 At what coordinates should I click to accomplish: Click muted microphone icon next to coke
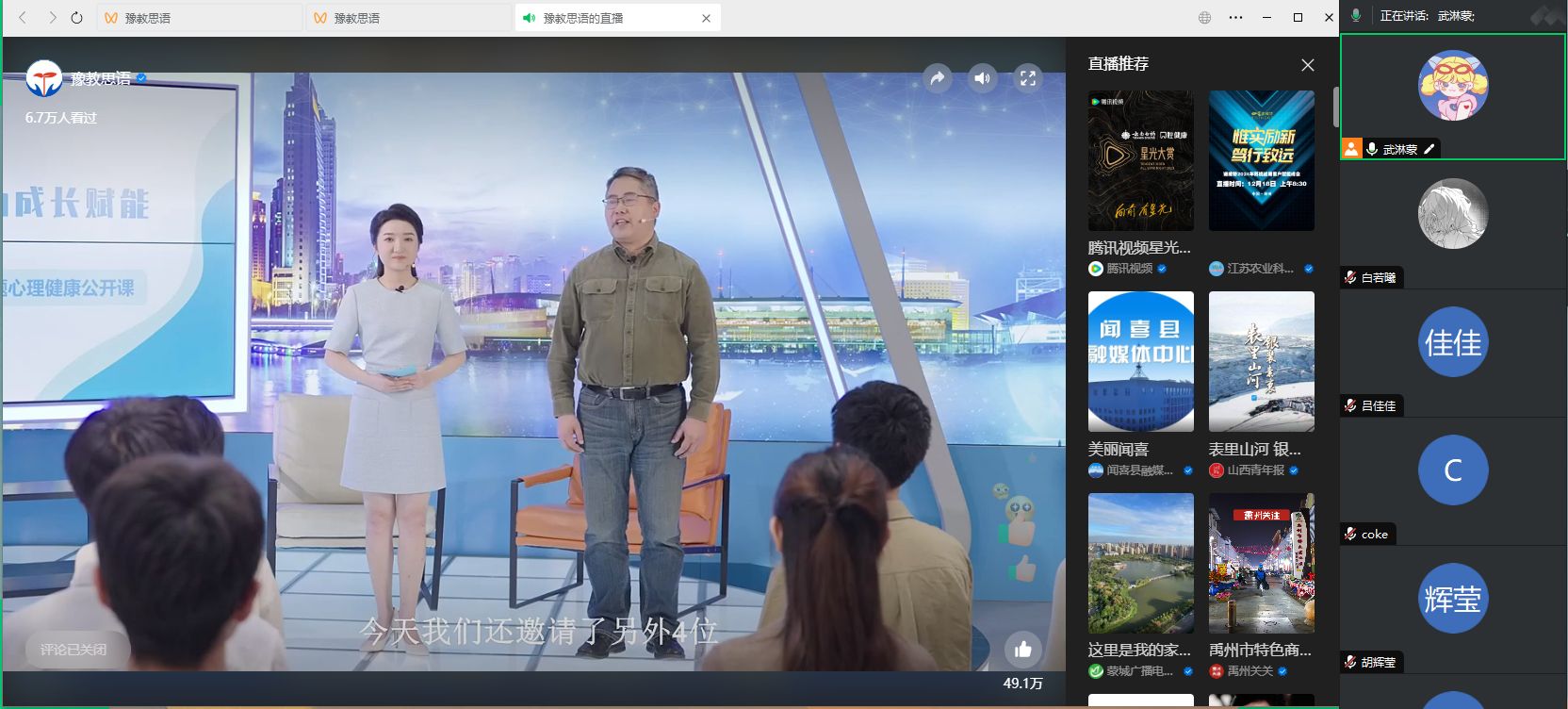(x=1350, y=534)
